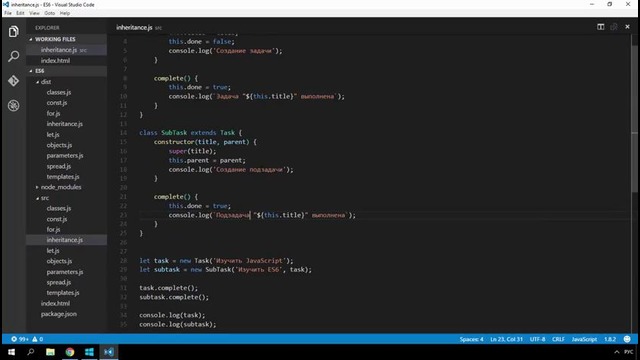Image resolution: width=640 pixels, height=360 pixels.
Task: Change indentation via Spaces: 4
Action: point(471,339)
